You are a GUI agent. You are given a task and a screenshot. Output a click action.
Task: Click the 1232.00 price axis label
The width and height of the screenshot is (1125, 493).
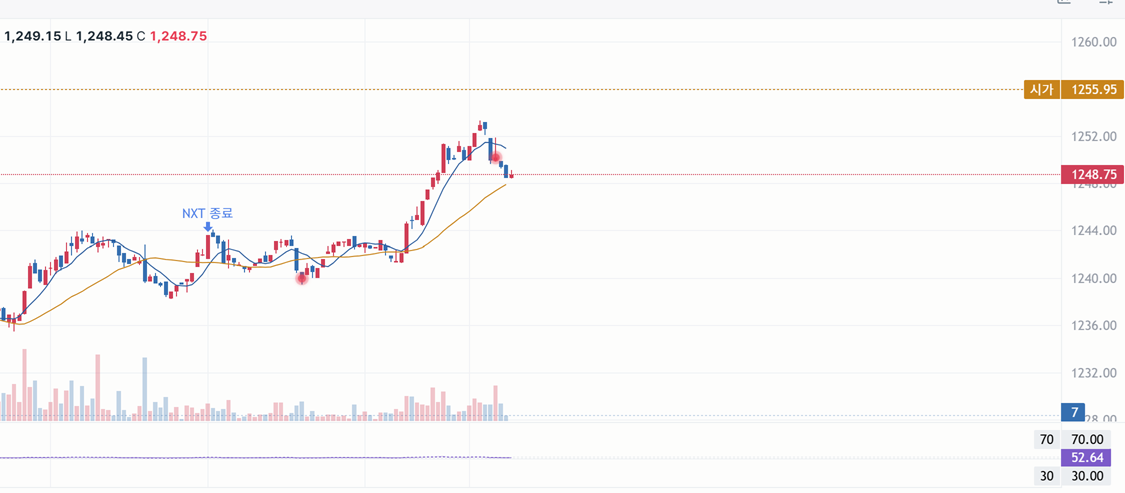[1094, 373]
